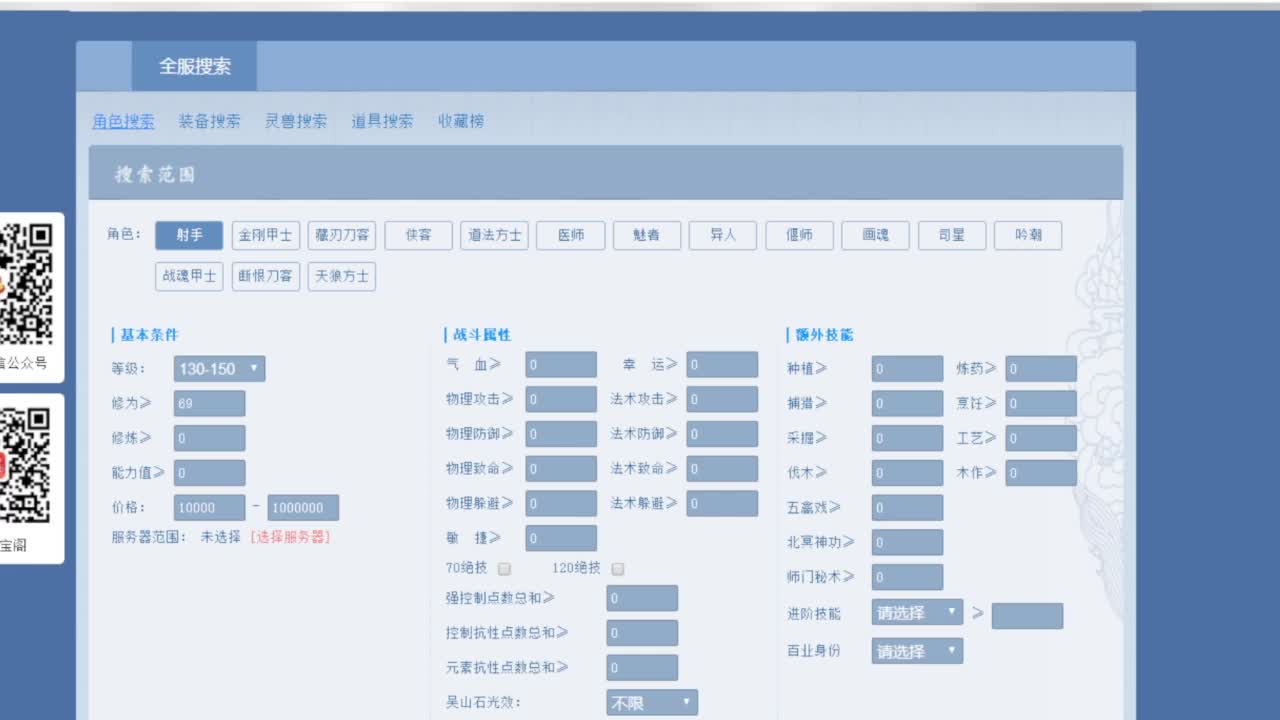Switch to the 灵兽搜索 tab
1280x720 pixels.
296,121
